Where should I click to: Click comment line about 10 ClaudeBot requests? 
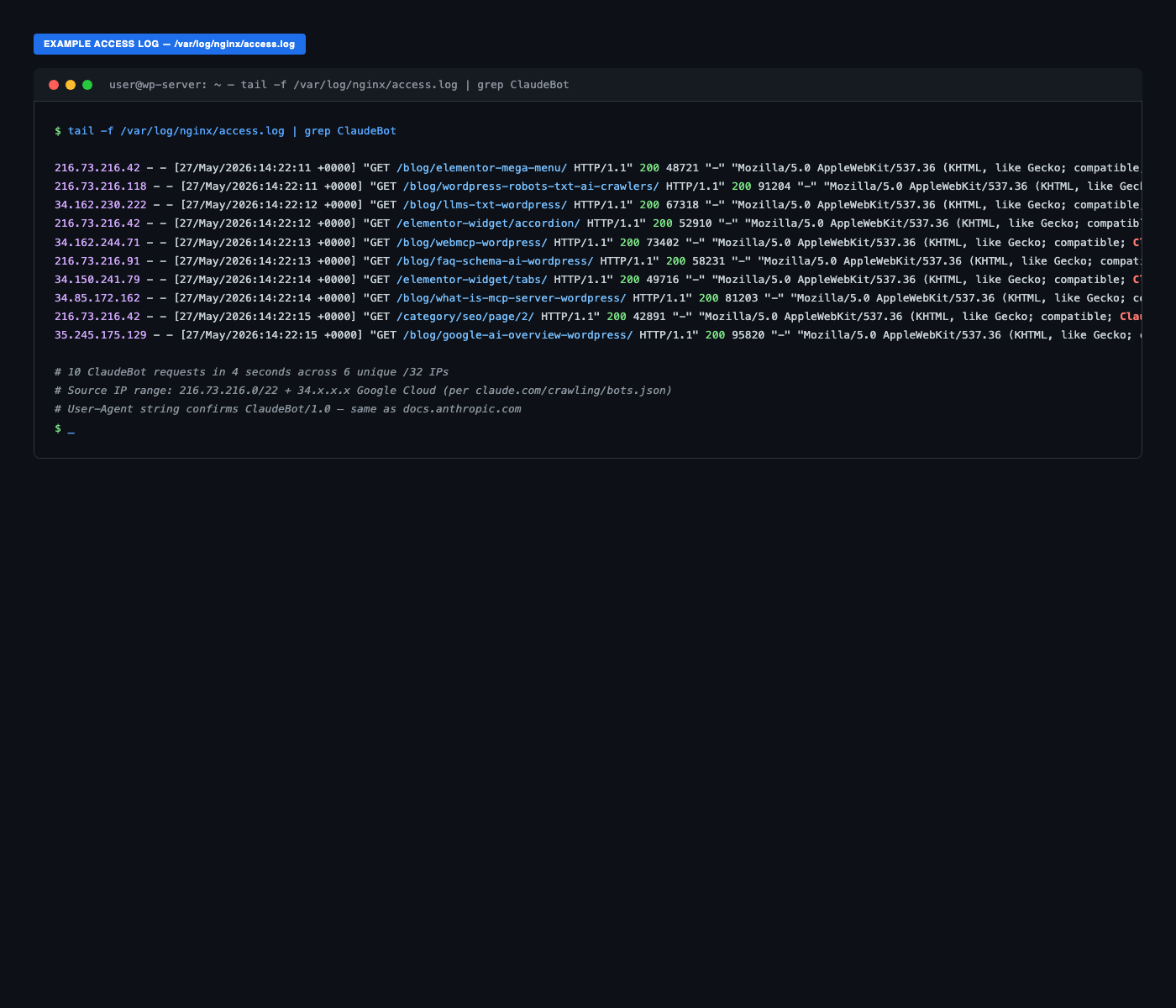coord(252,372)
